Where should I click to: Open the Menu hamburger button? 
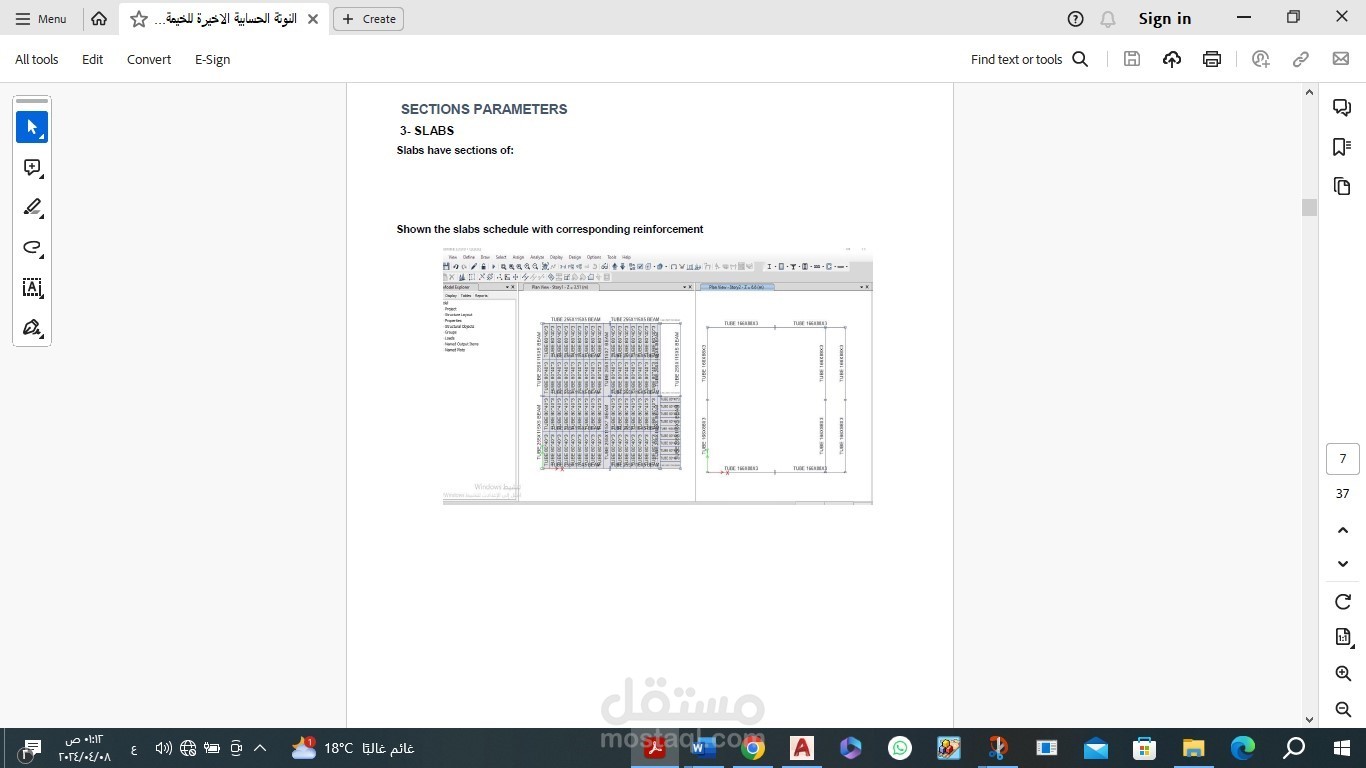[x=41, y=18]
